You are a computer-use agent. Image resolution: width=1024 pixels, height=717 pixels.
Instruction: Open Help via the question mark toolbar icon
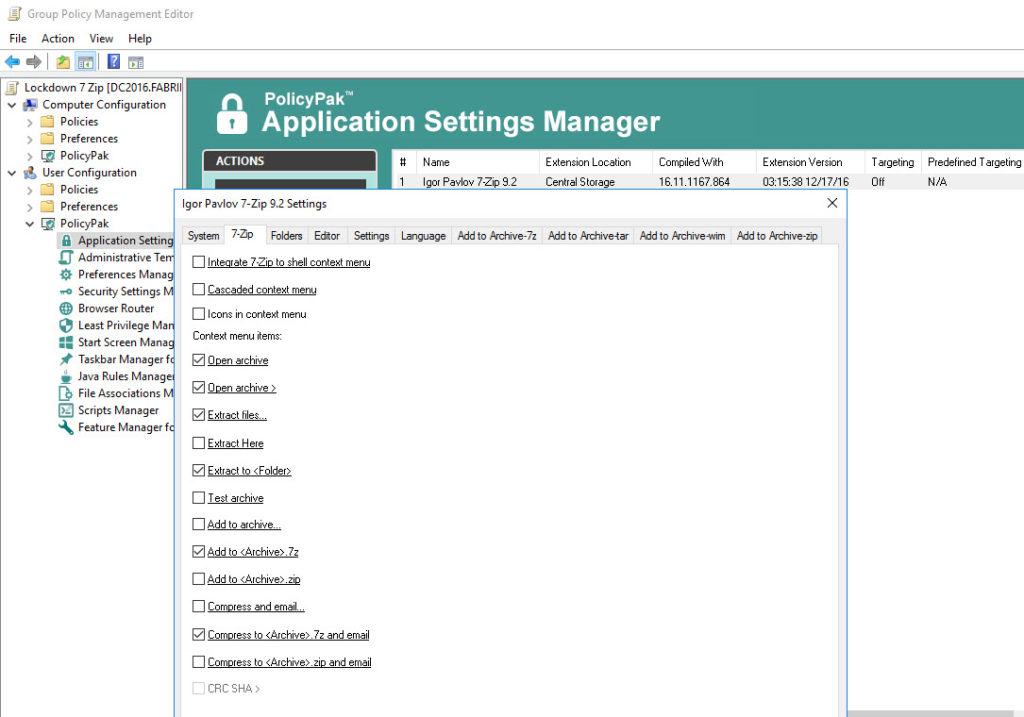114,61
